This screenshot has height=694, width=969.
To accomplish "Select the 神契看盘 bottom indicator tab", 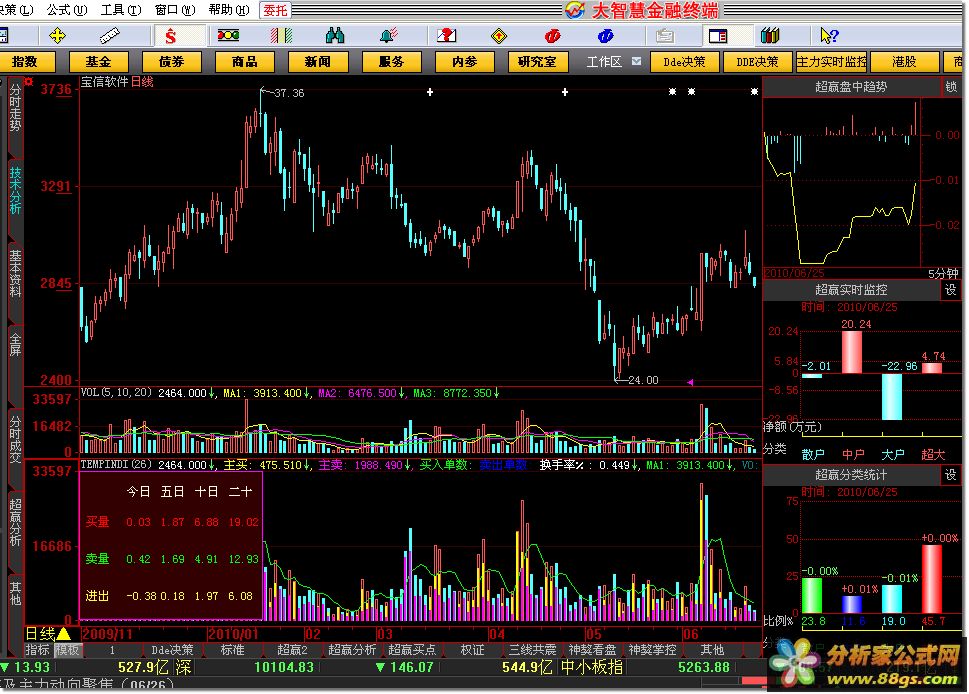I will (x=592, y=650).
